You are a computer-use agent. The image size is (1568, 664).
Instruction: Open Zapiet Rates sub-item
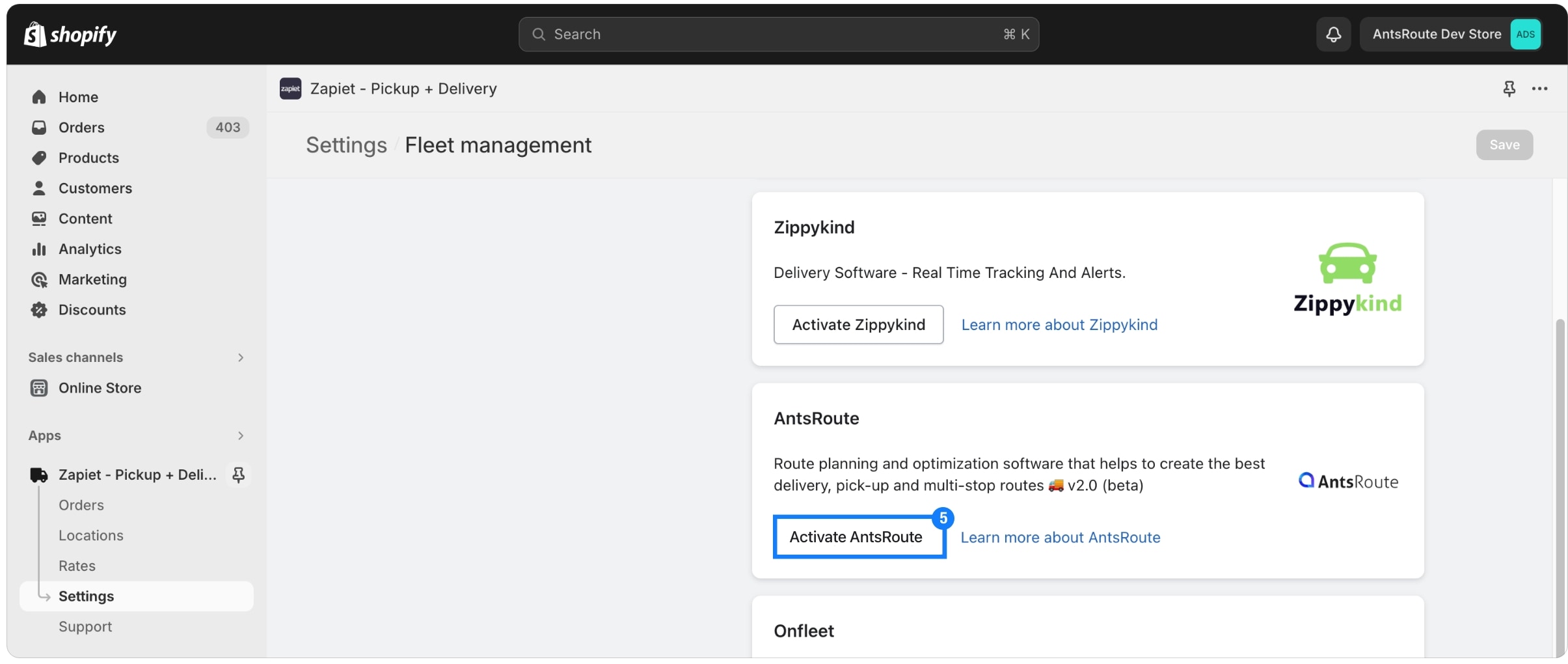click(77, 566)
